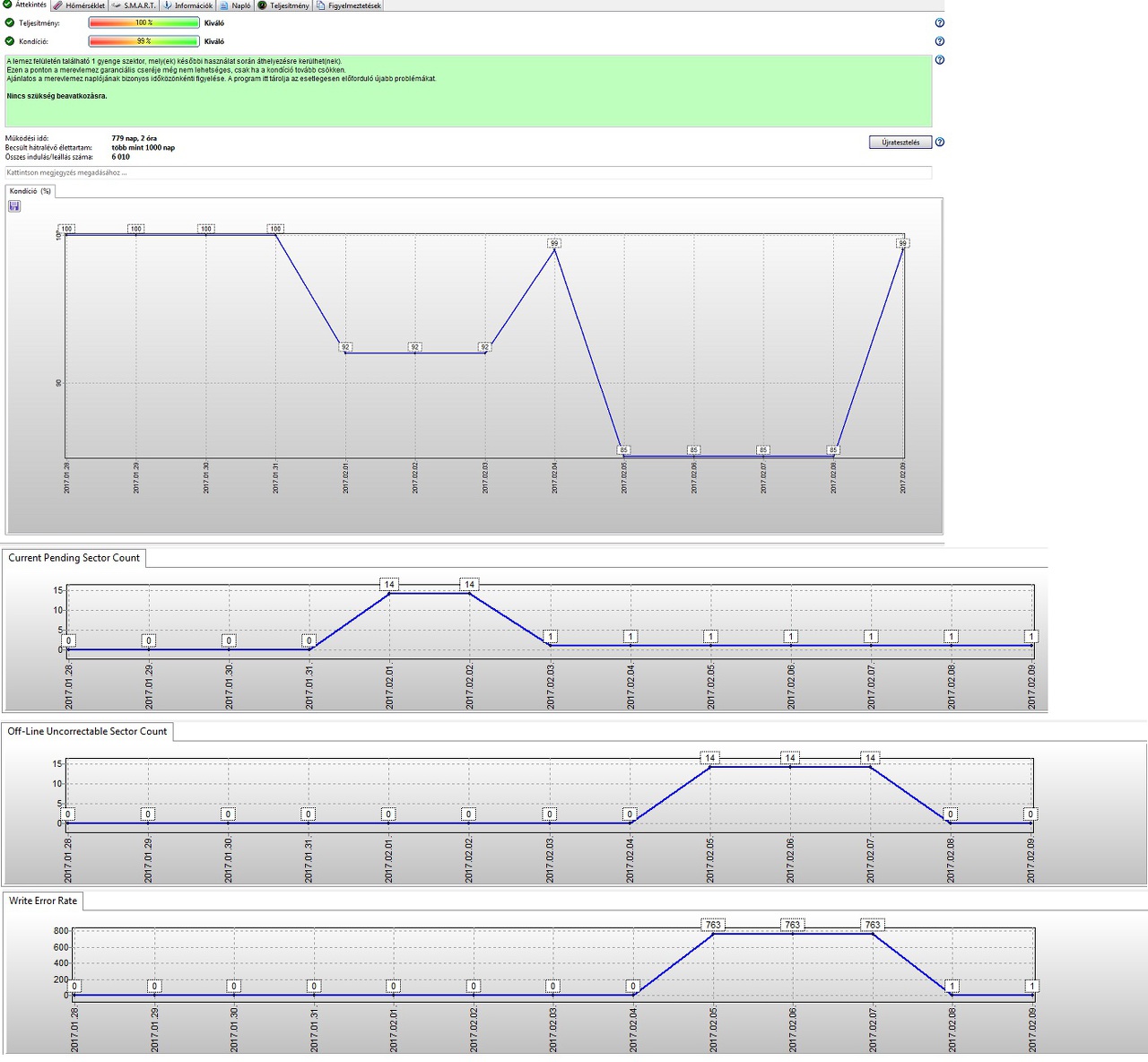1148x1062 pixels.
Task: Click the green check icon beside Kondíció
Action: pos(10,41)
